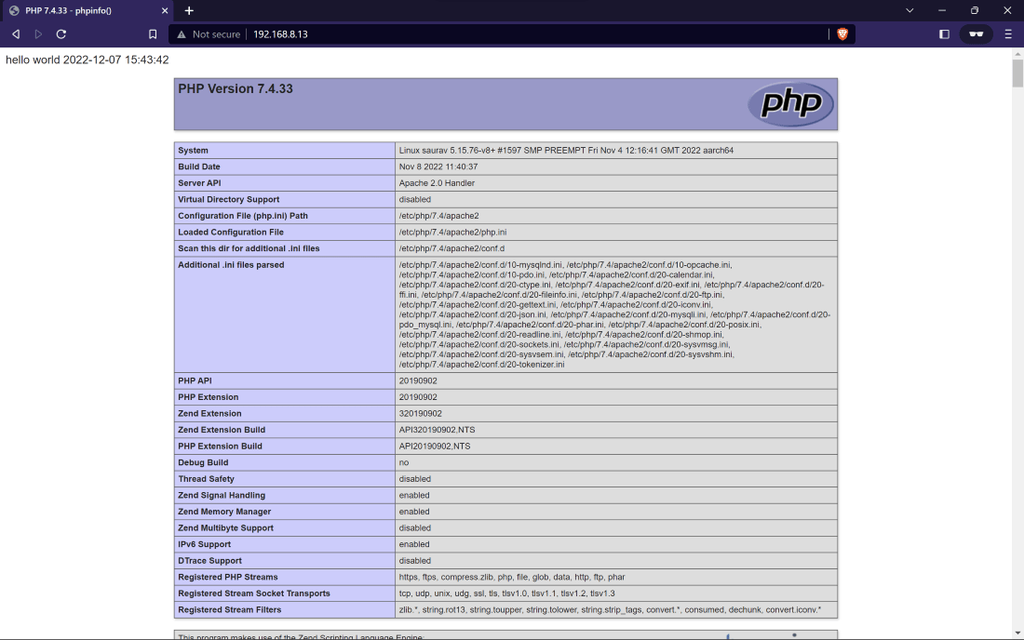Reload the phpinfo page

[61, 34]
